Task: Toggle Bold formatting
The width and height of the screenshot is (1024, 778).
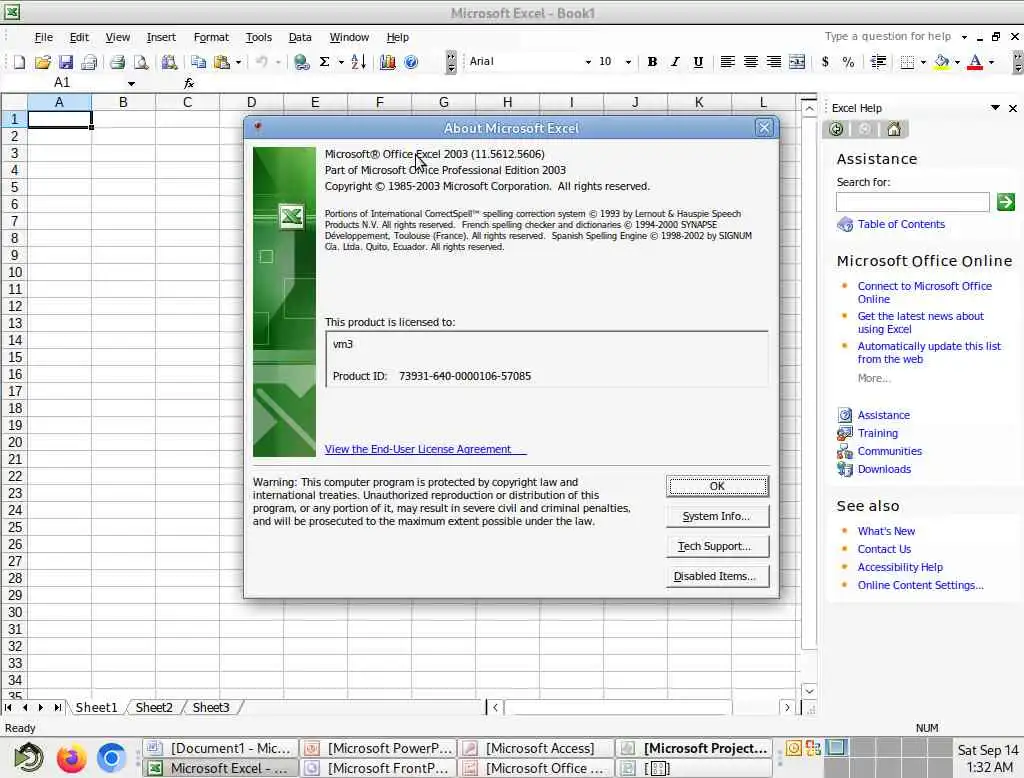Action: coord(652,62)
